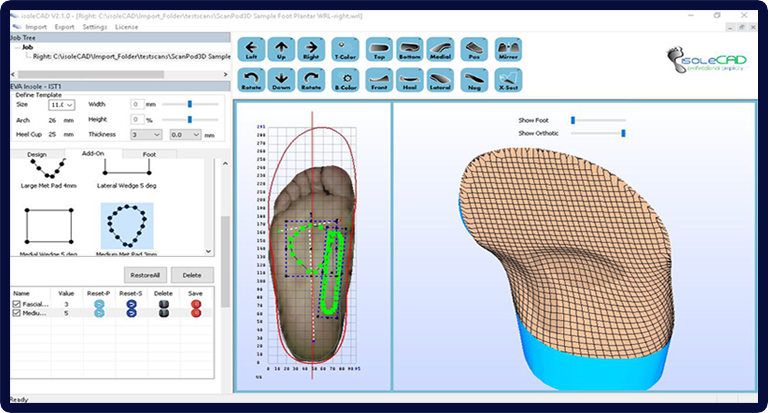Open the X-Sect cross section view
Screen dimensions: 769x413
coord(508,80)
